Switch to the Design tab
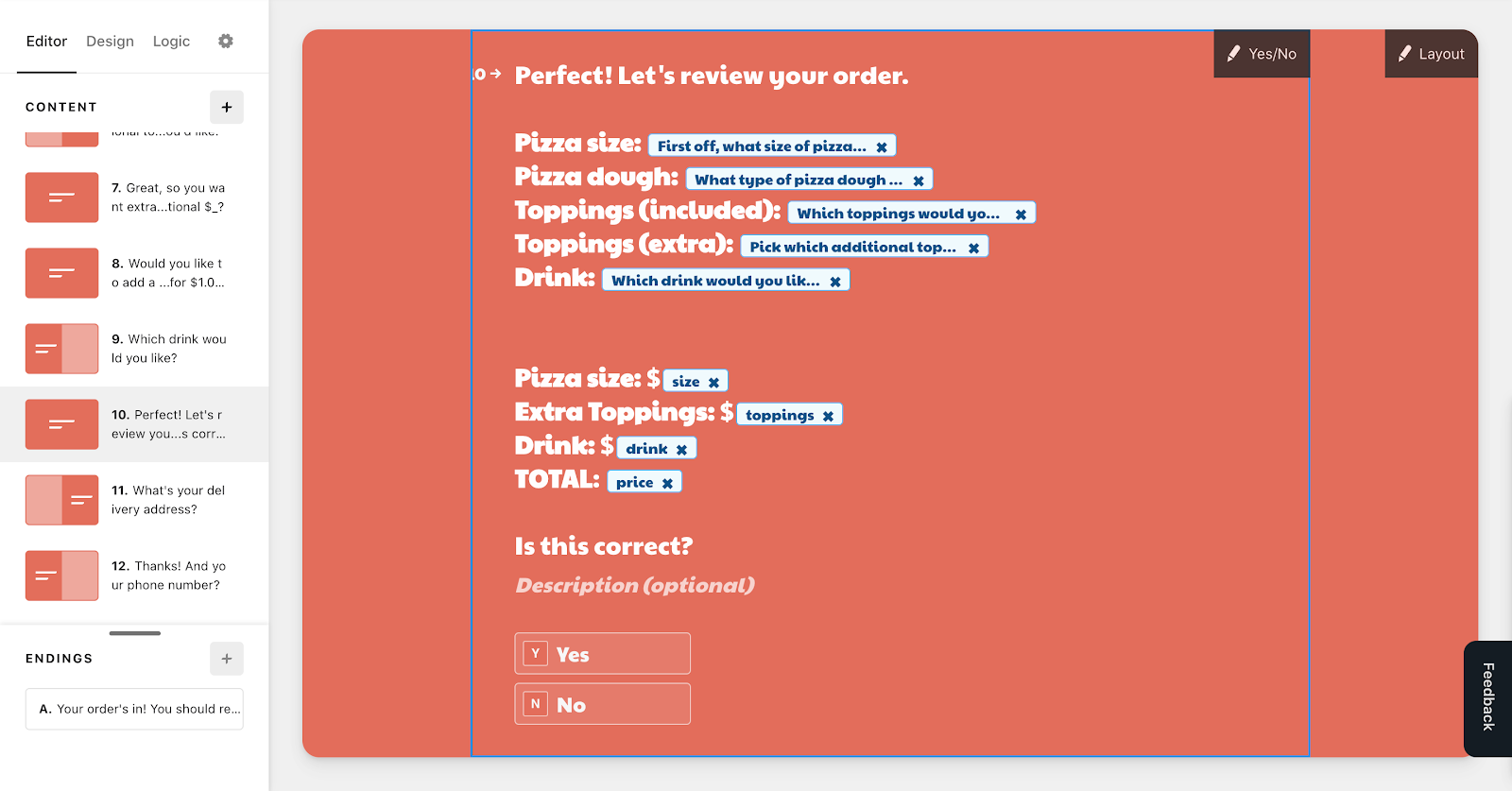 [x=110, y=41]
